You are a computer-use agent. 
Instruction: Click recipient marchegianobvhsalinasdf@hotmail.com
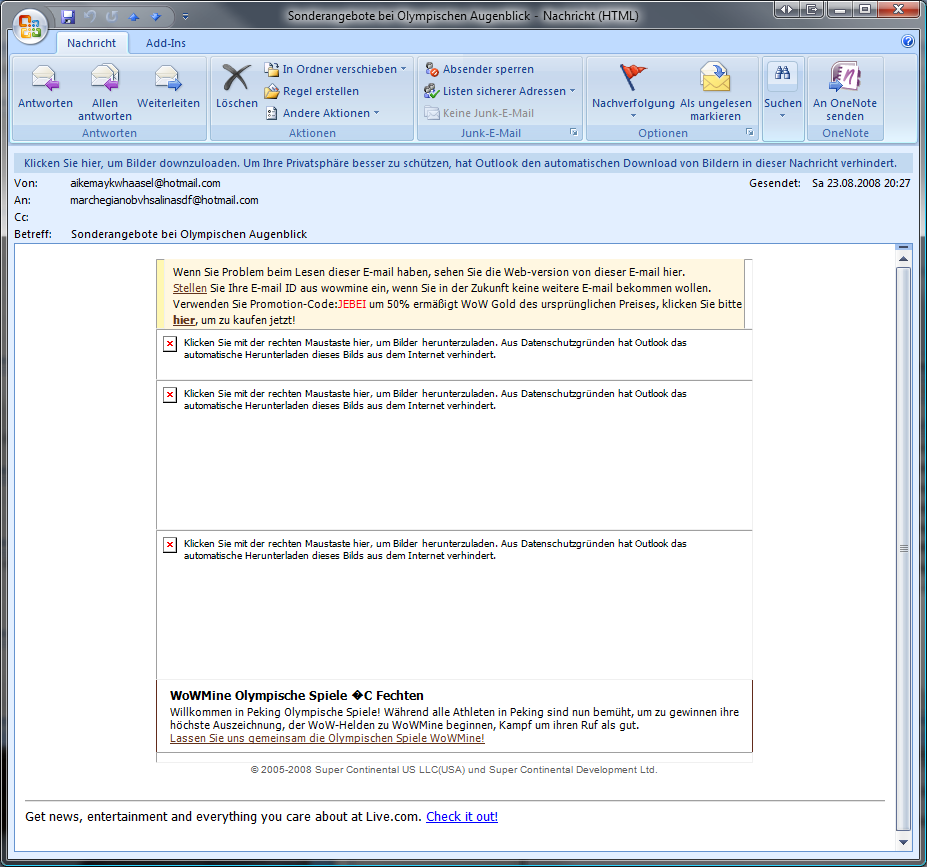164,200
